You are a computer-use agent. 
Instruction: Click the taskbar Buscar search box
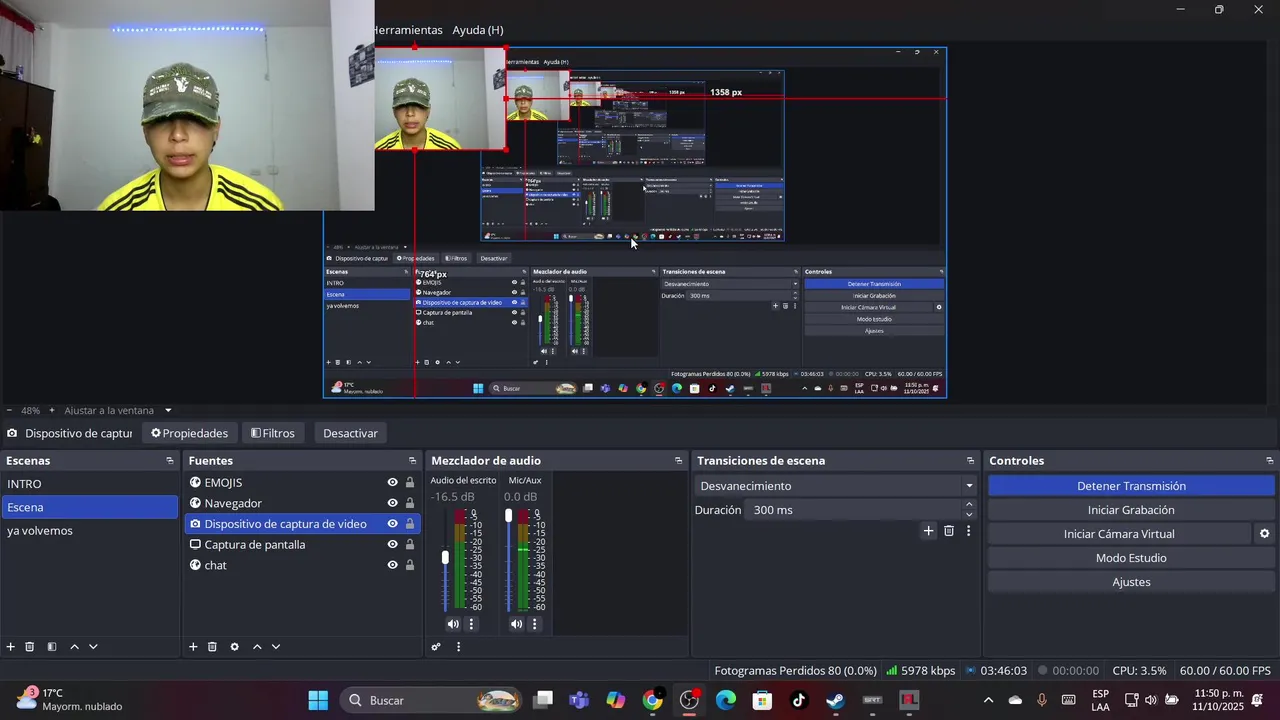pos(430,700)
